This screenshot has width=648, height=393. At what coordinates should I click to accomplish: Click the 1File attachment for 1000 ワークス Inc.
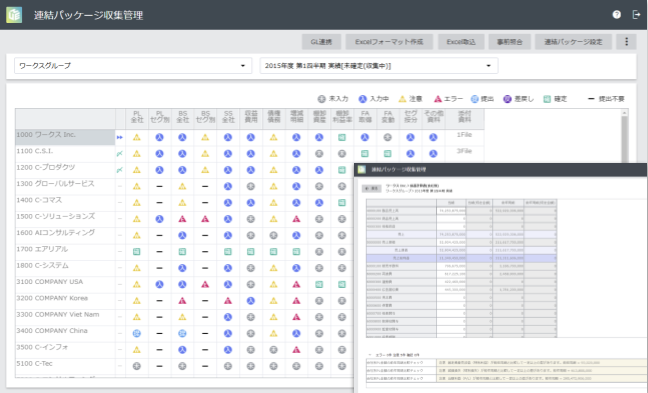pyautogui.click(x=464, y=135)
